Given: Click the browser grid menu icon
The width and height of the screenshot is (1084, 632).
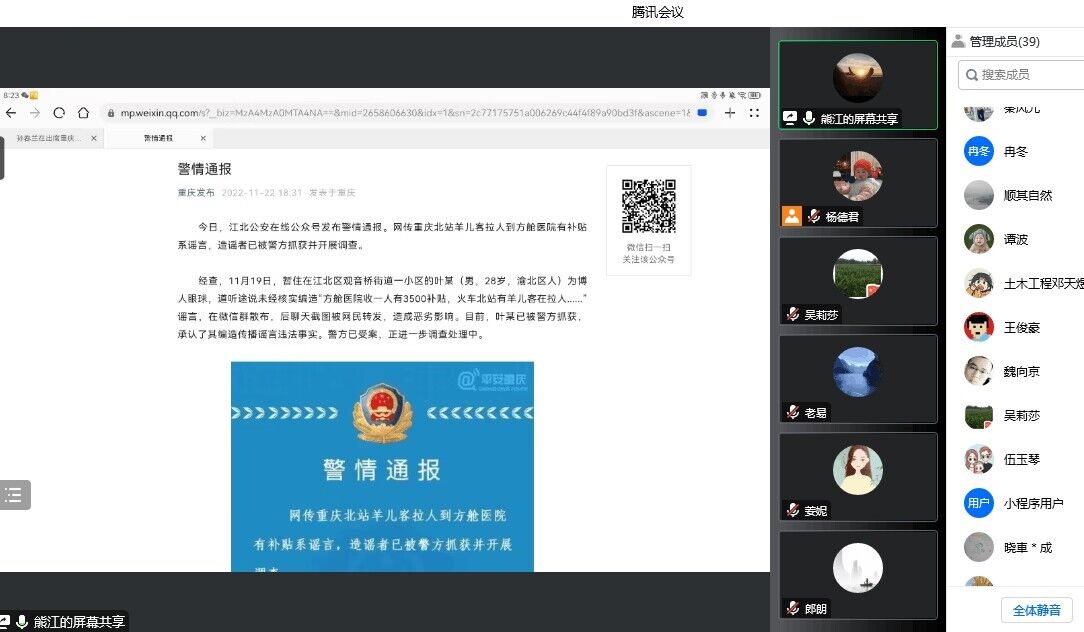Looking at the screenshot, I should (754, 113).
